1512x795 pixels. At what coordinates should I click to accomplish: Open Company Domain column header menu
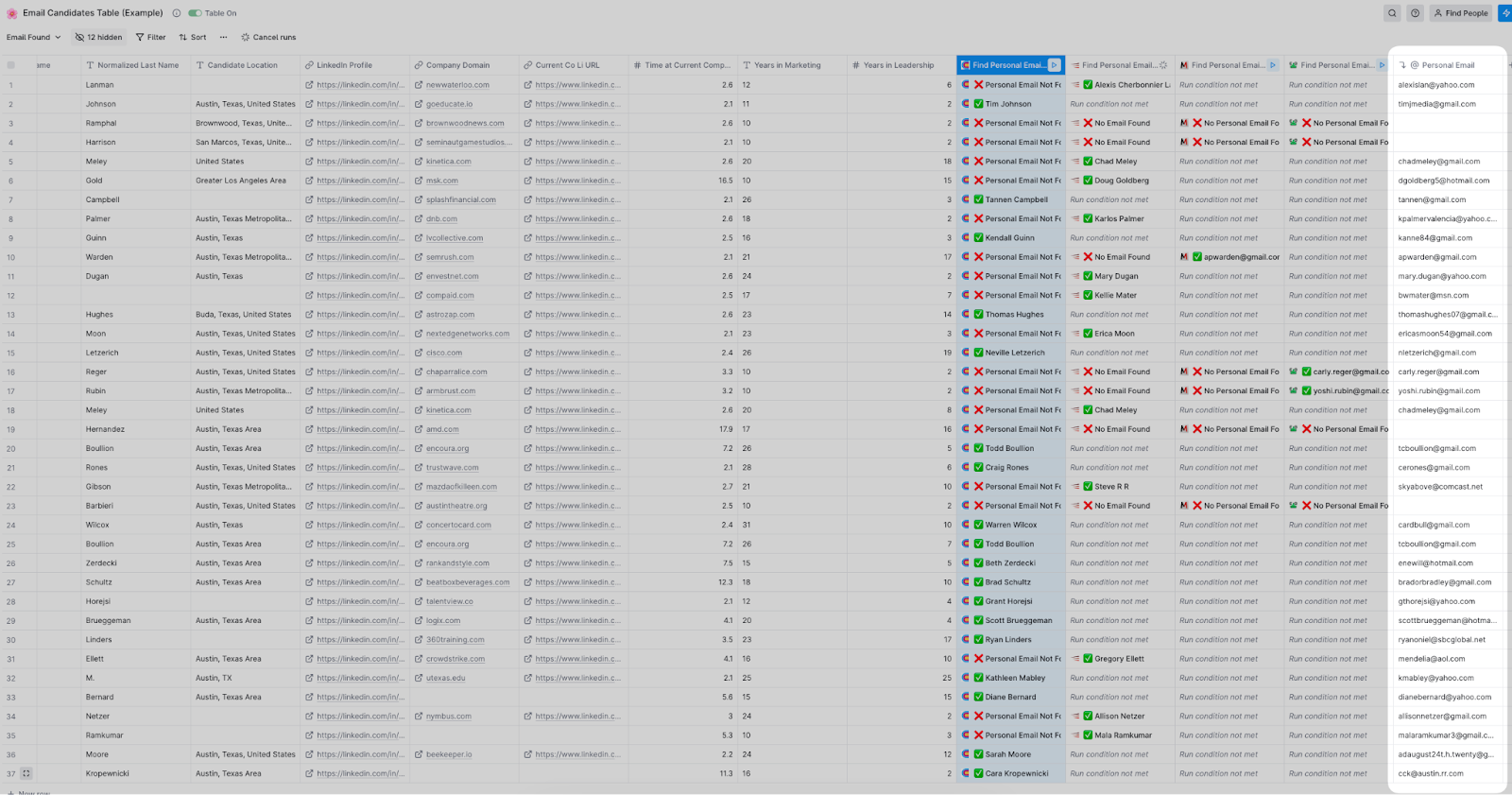464,65
